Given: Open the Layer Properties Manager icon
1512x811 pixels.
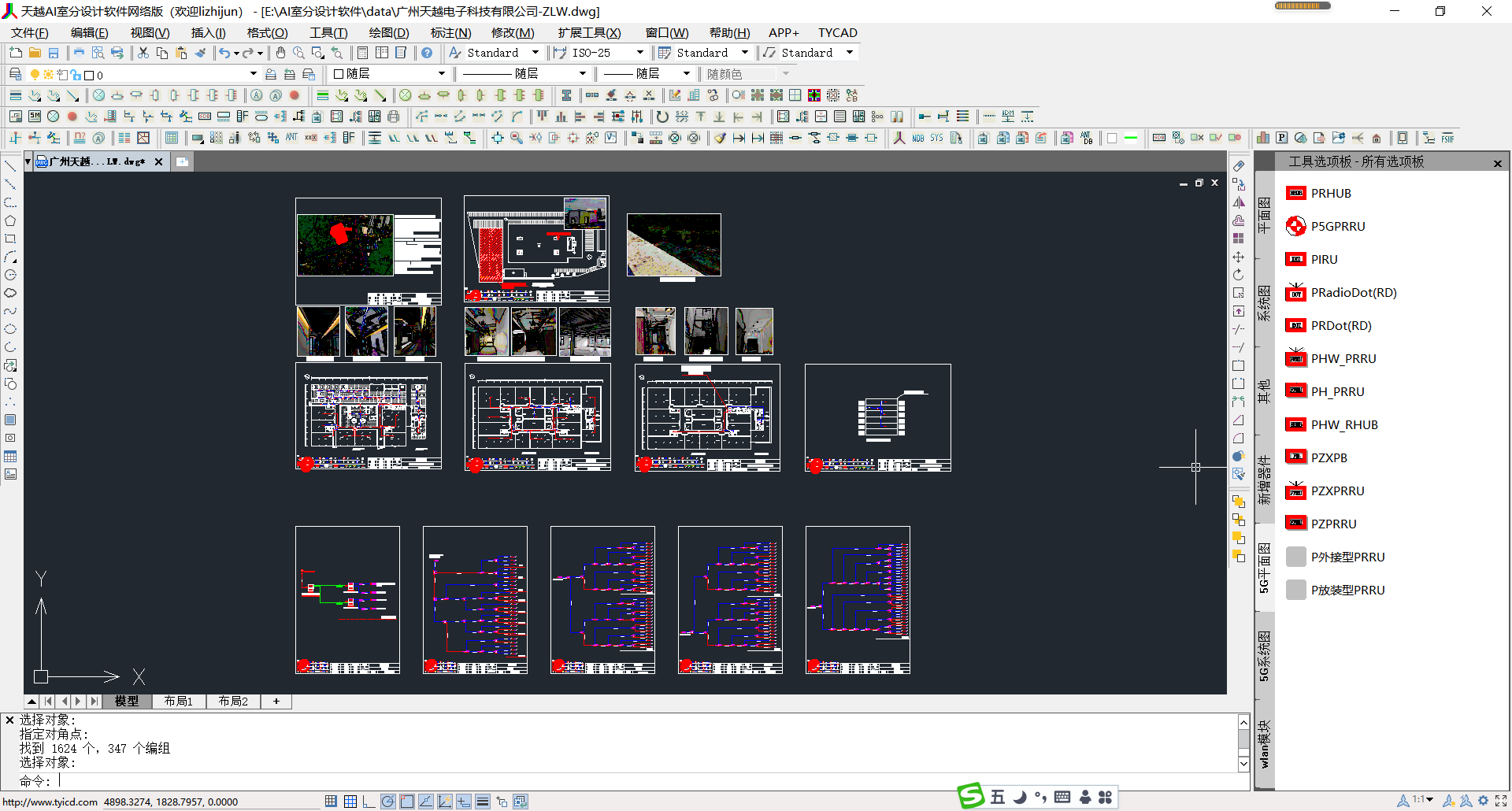Looking at the screenshot, I should point(15,74).
